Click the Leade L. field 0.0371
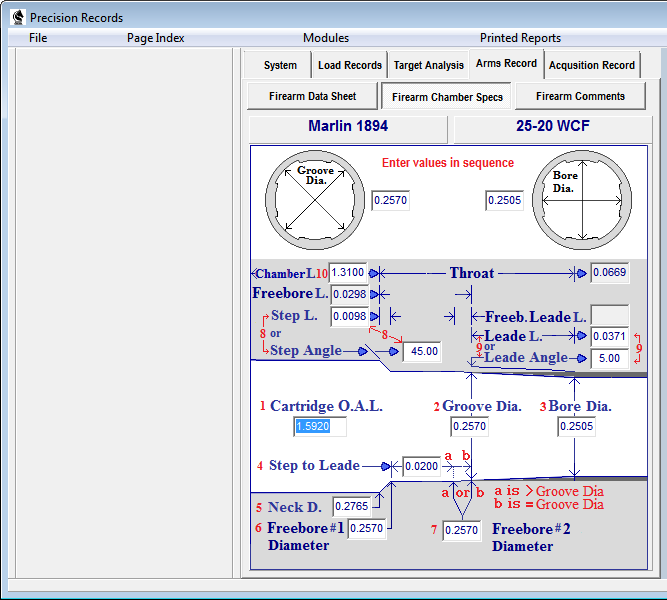 click(x=610, y=336)
